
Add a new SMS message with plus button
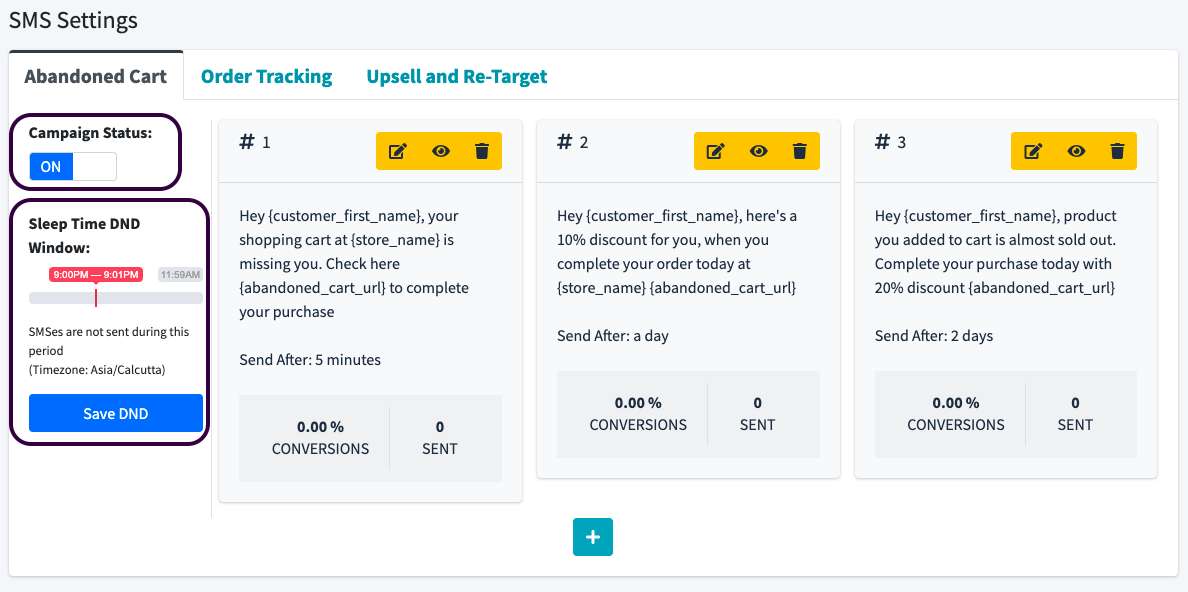[x=592, y=537]
